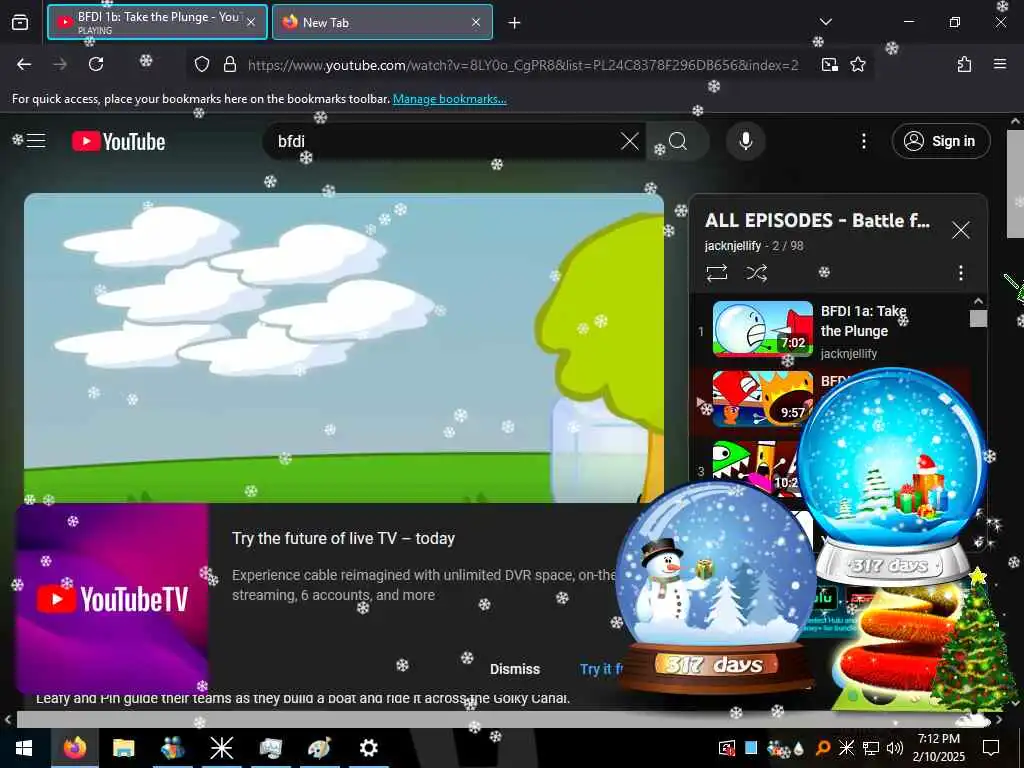Screen dimensions: 1024x768
Task: Click the horizontal page scrollbar track
Action: (503, 719)
